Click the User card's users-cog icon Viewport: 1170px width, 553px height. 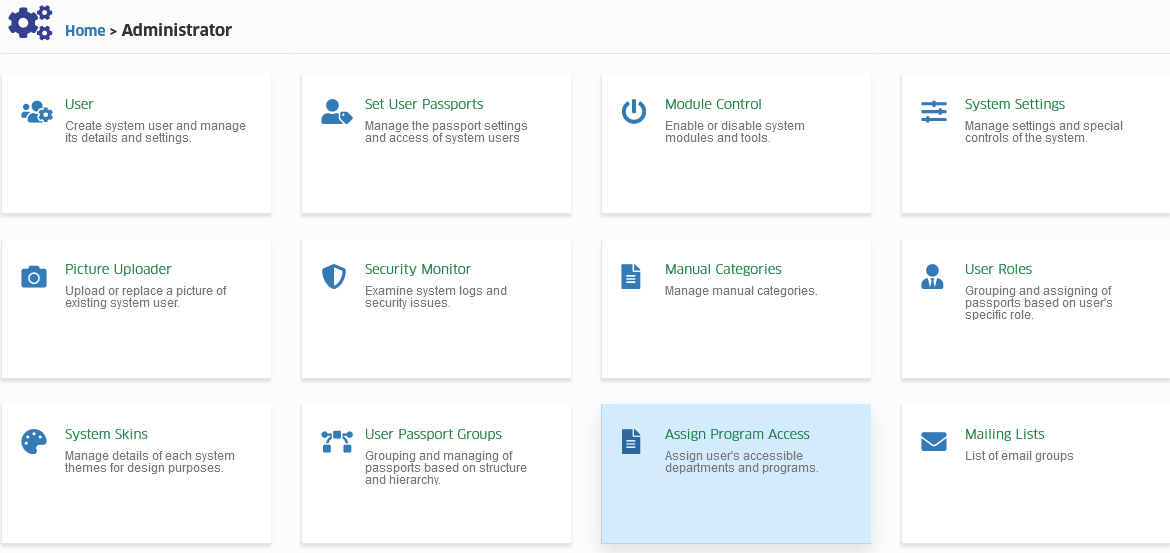tap(37, 113)
